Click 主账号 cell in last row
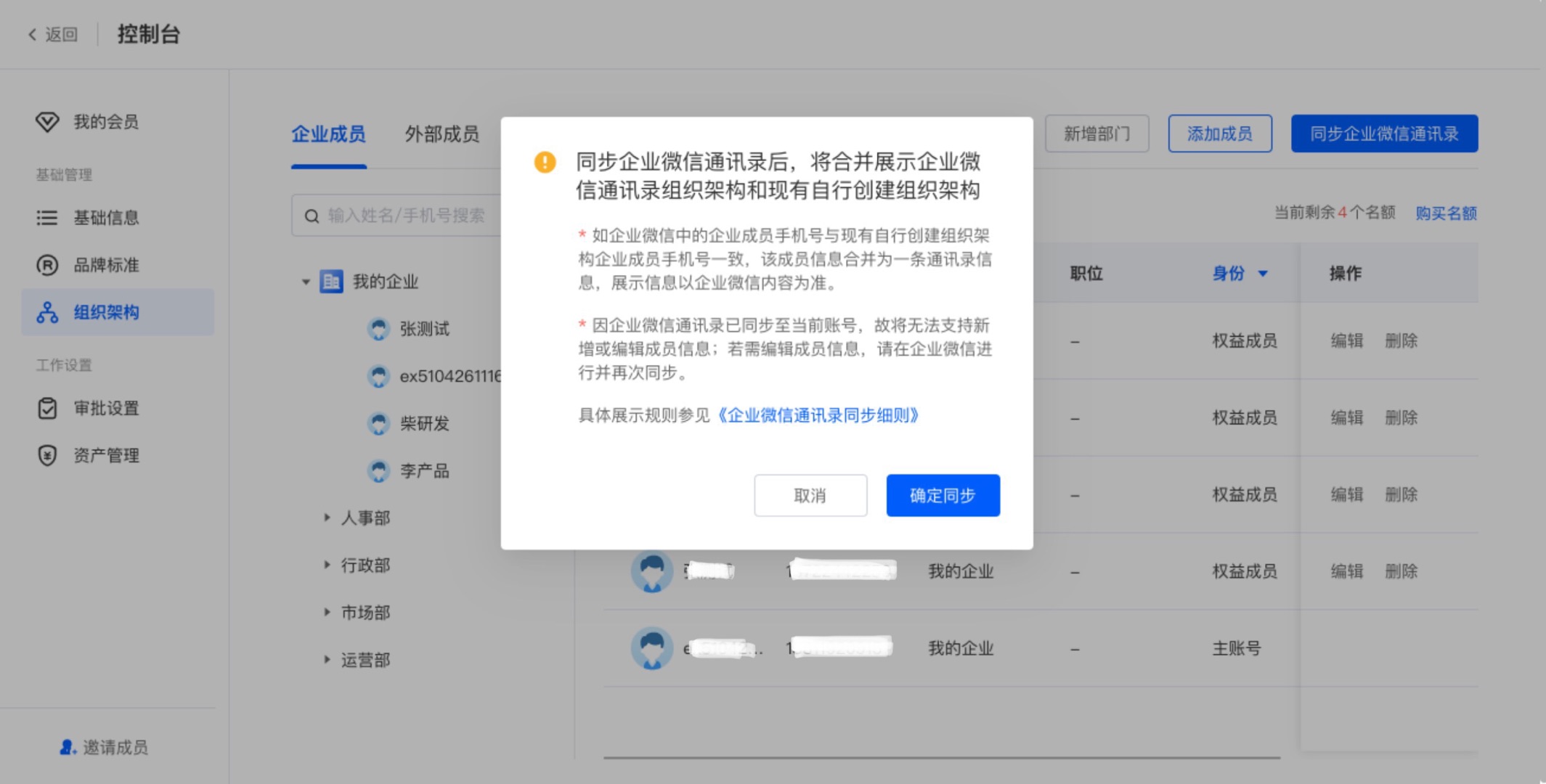Screen dimensions: 1546x784 click(x=1237, y=648)
